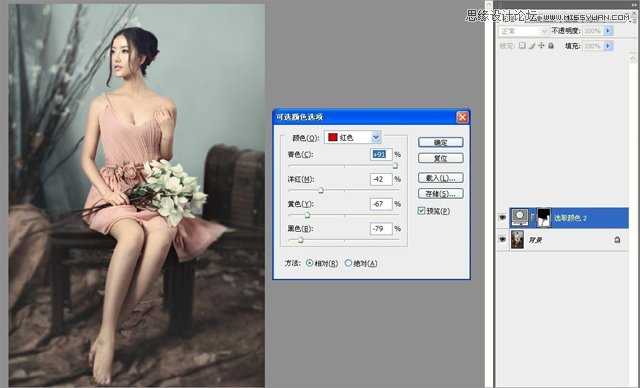
Task: Open the 填充 fill slider arrow
Action: (608, 46)
